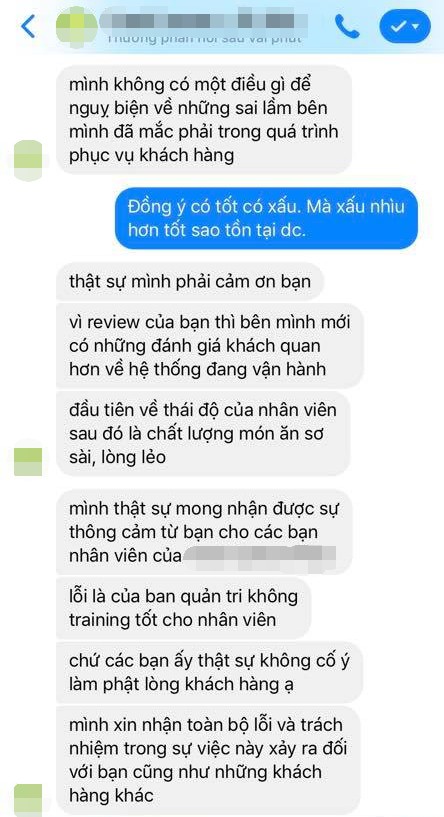Select message 'lỗi là của ban quản trị'
The height and width of the screenshot is (817, 444).
(x=183, y=608)
